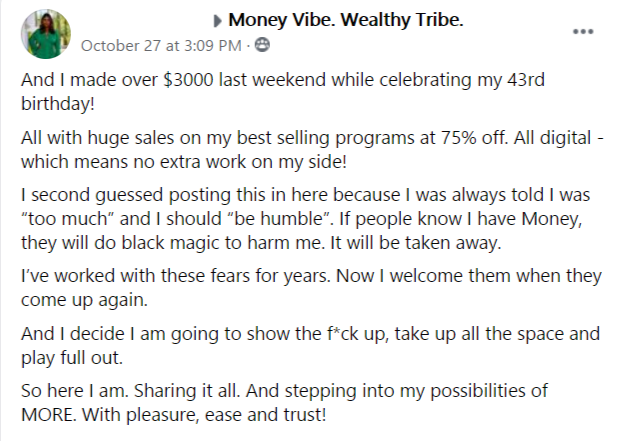623x441 pixels.
Task: Click the paragraph about making over $3000
Action: click(x=282, y=91)
